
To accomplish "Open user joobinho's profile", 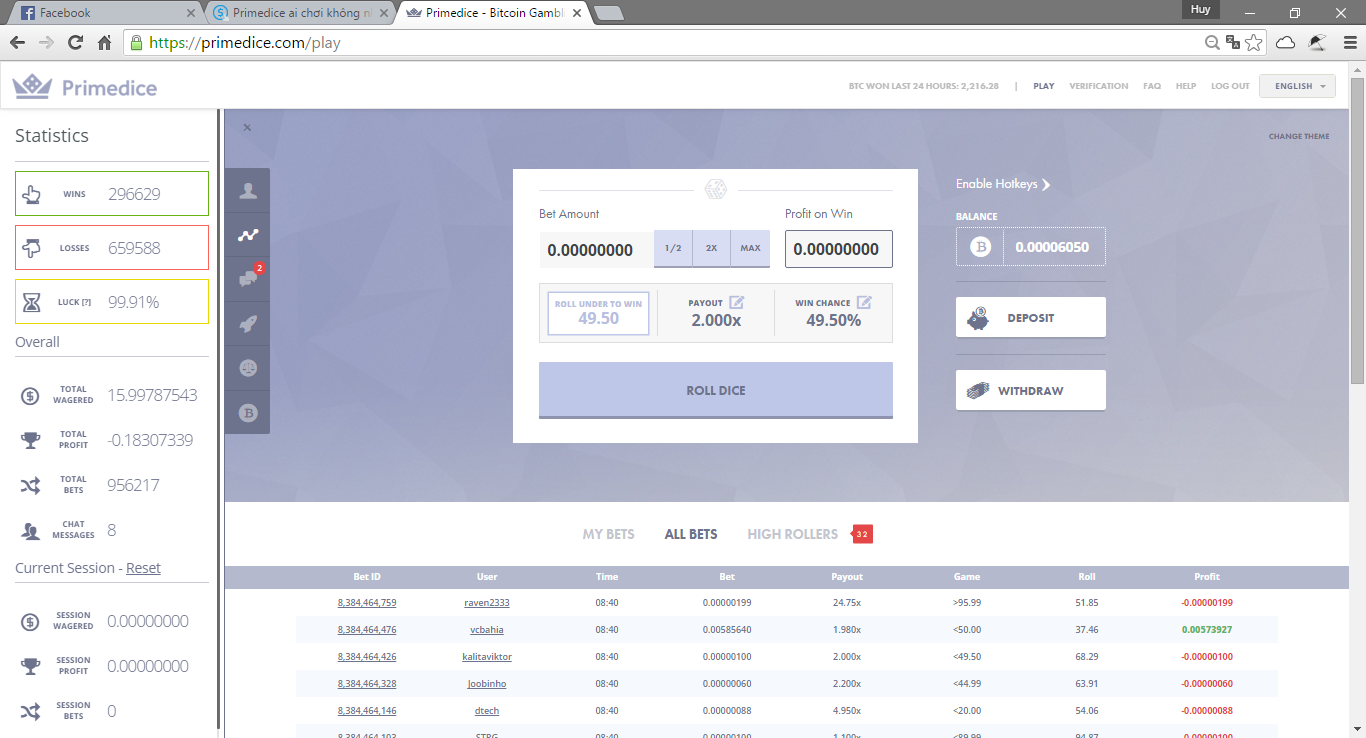I will [487, 684].
